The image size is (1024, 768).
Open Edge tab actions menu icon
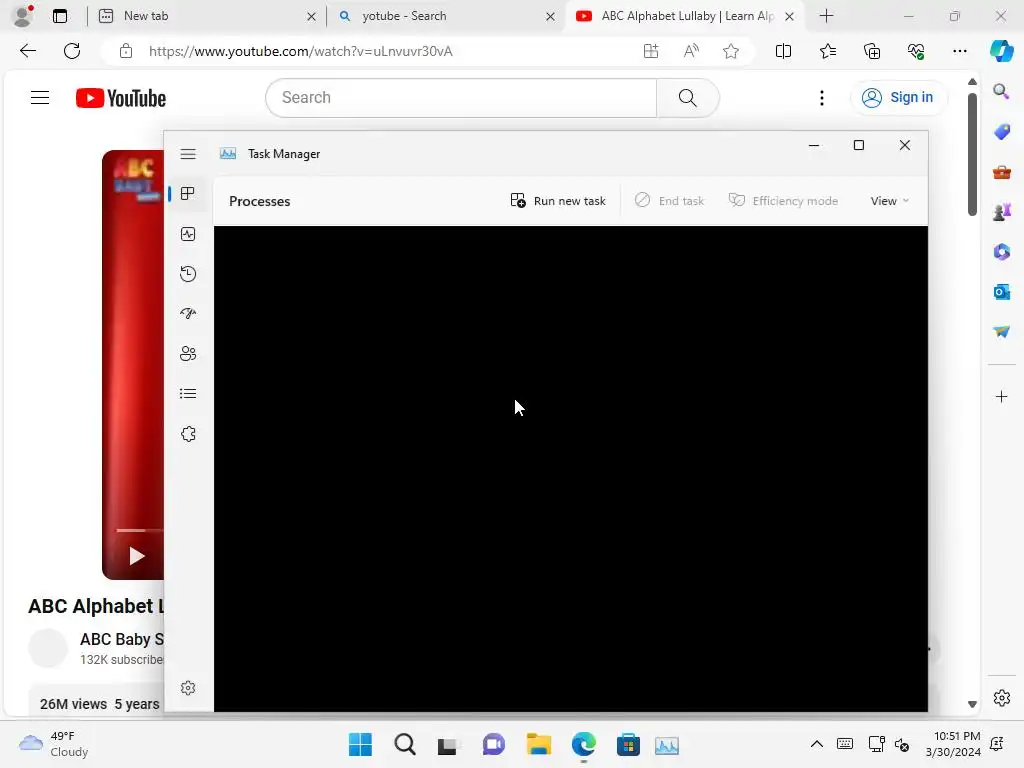pyautogui.click(x=60, y=16)
